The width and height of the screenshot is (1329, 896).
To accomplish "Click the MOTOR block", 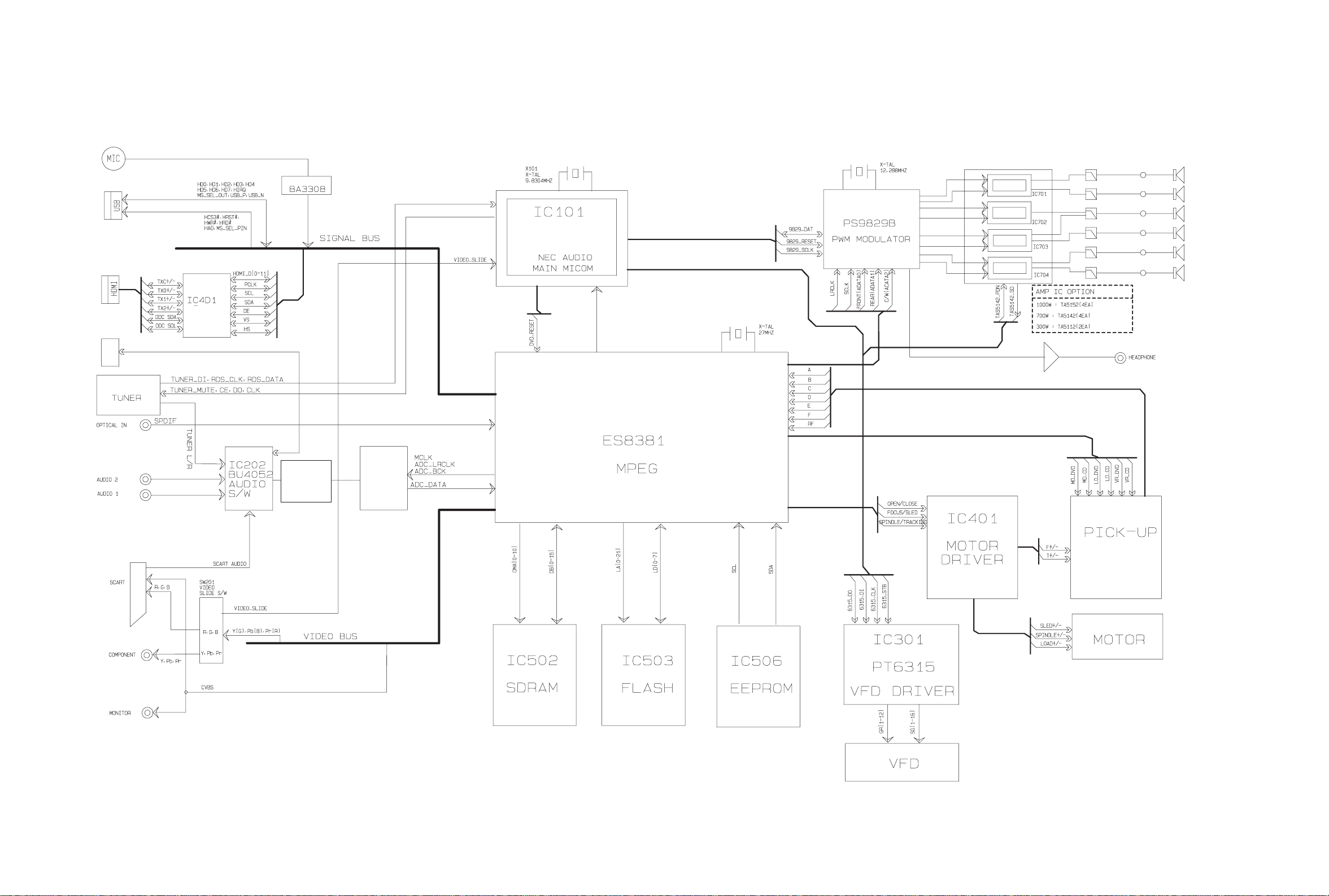I will pyautogui.click(x=1117, y=636).
